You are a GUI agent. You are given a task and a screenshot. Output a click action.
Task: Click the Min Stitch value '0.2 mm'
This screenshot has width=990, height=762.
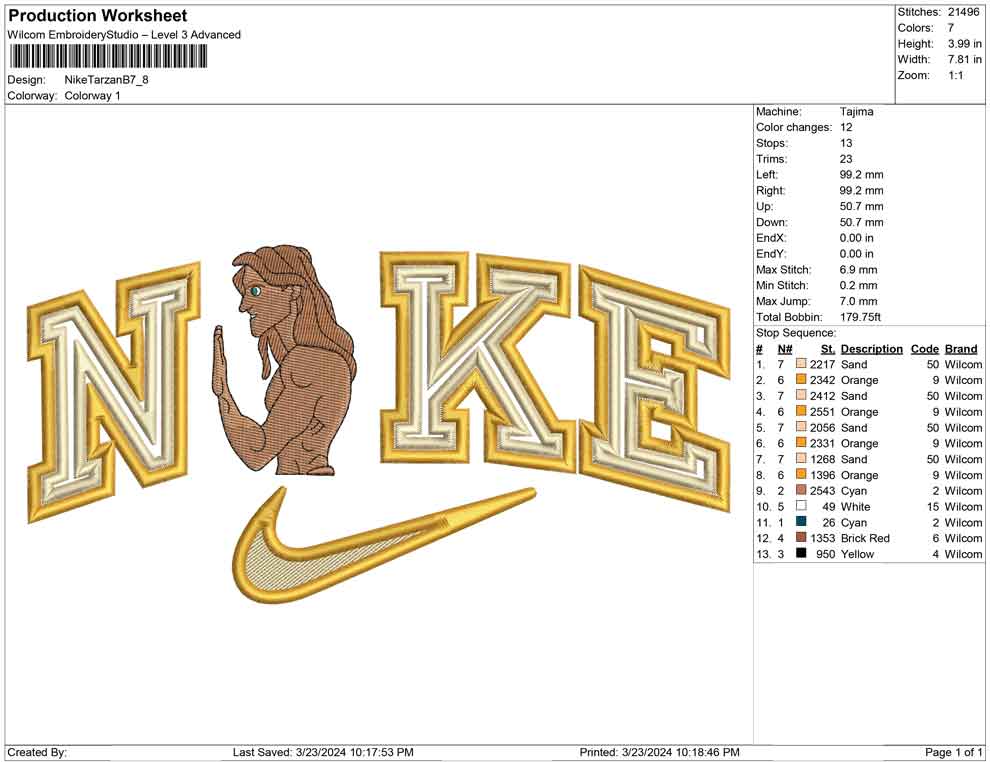coord(859,285)
